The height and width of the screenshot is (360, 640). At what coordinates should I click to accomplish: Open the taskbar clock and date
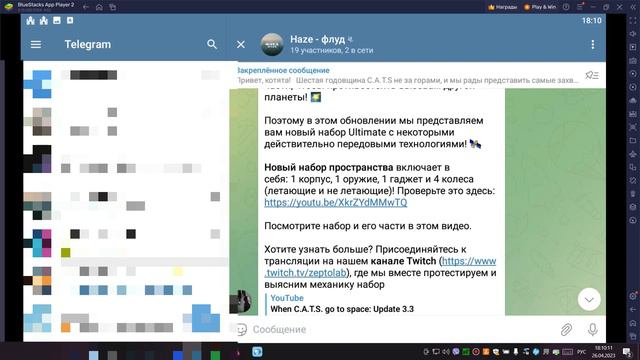tap(604, 352)
